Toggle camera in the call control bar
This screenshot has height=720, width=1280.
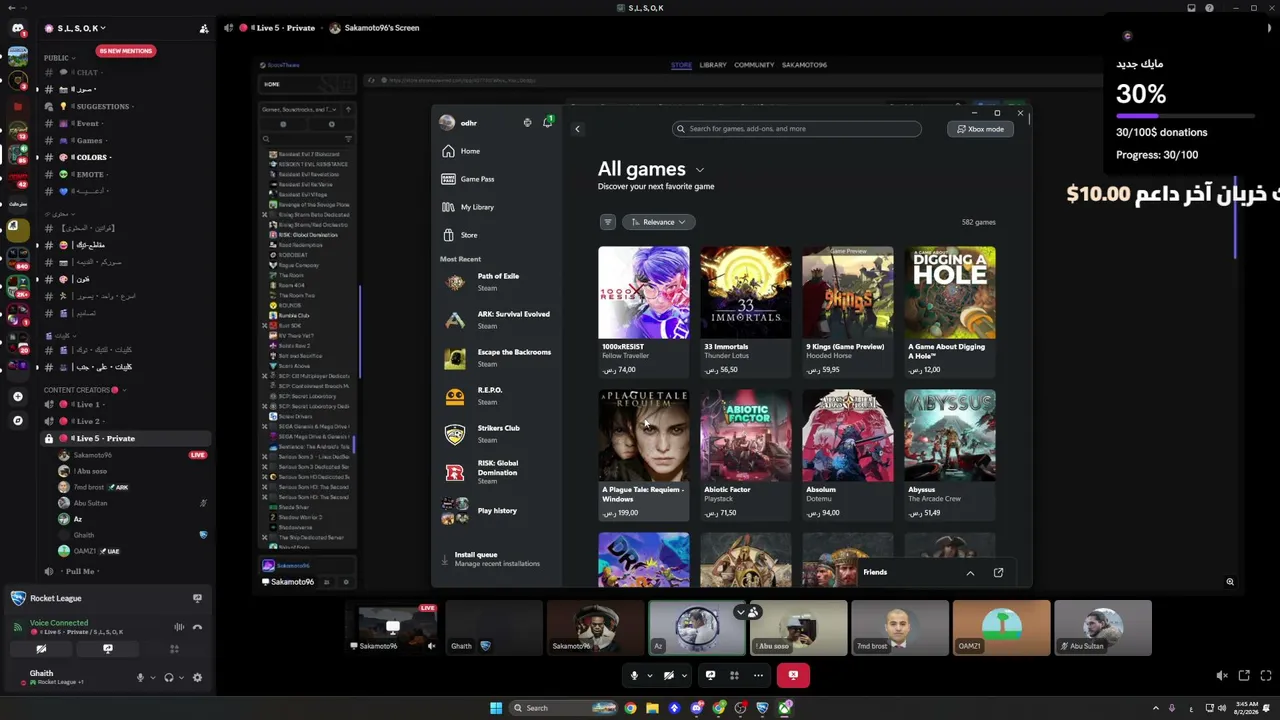click(669, 676)
